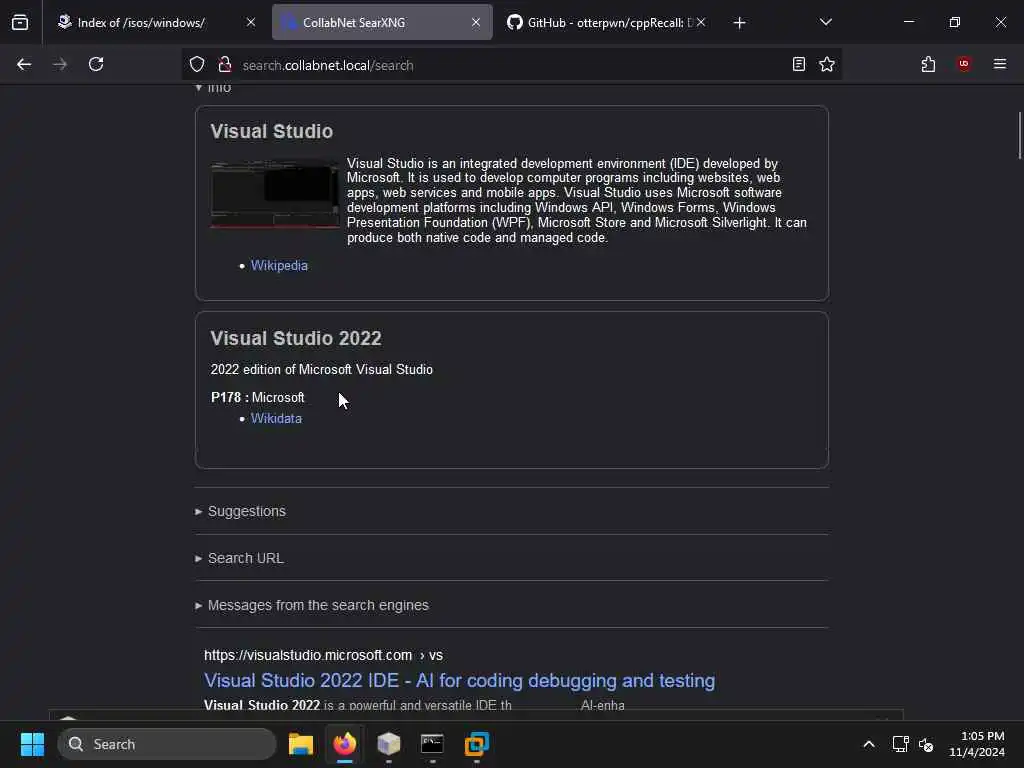The image size is (1024, 768).
Task: Open the Extensions puzzle icon
Action: pyautogui.click(x=928, y=64)
